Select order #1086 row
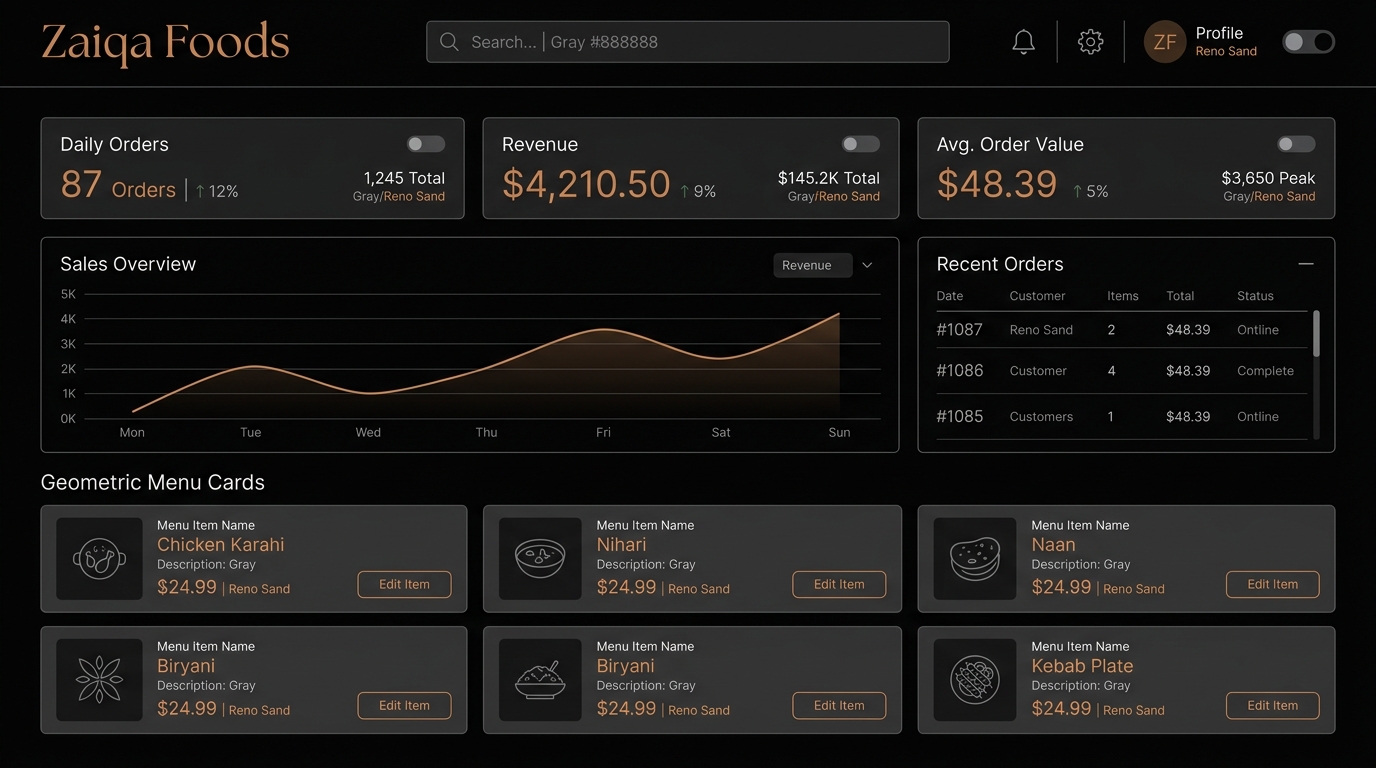The width and height of the screenshot is (1376, 768). [x=1121, y=371]
